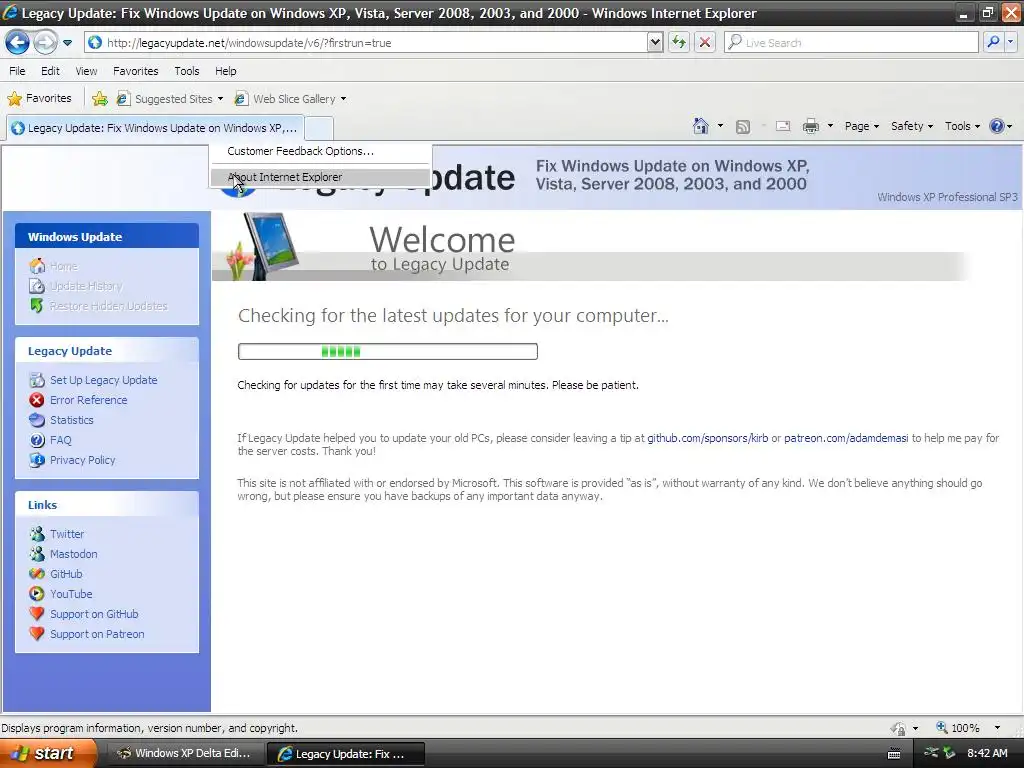The image size is (1024, 768).
Task: Click the status bar security zone icon
Action: tap(898, 728)
